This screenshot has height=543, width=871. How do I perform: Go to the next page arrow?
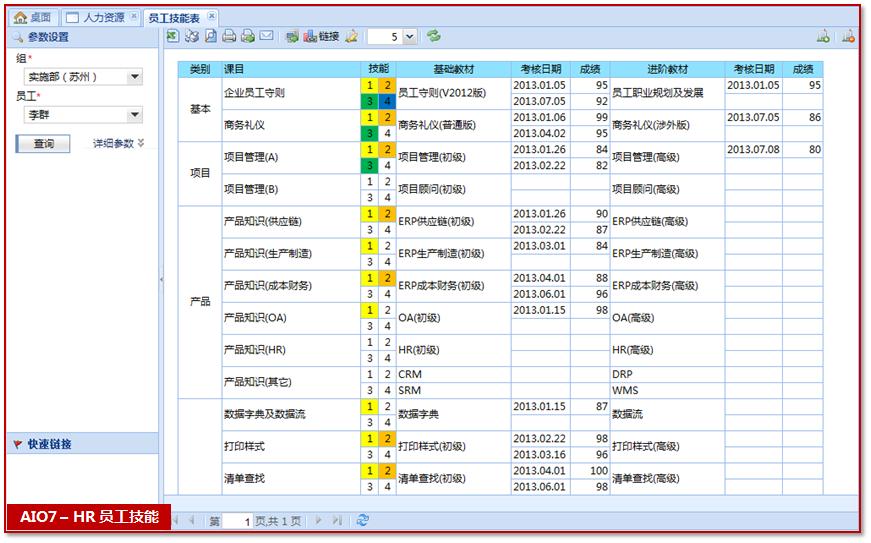pos(319,520)
